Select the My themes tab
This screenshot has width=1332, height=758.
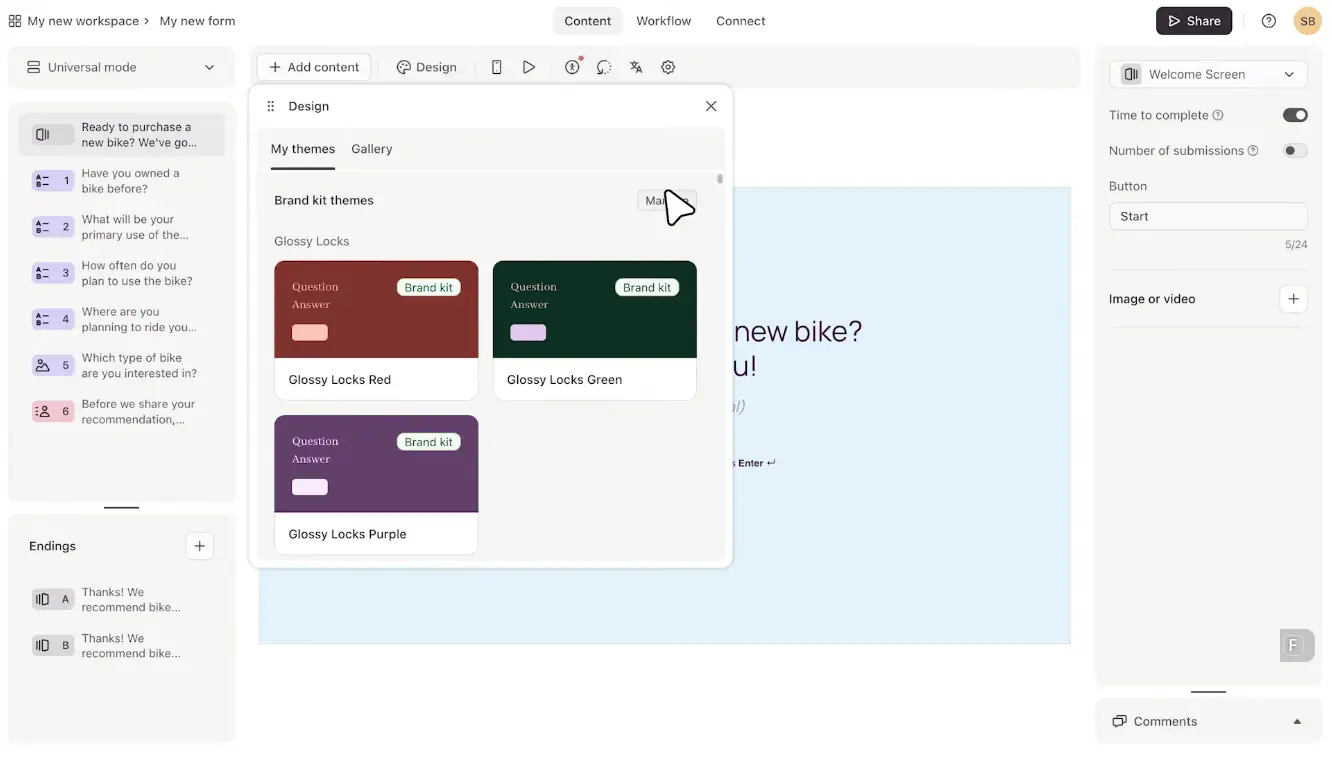(x=303, y=149)
